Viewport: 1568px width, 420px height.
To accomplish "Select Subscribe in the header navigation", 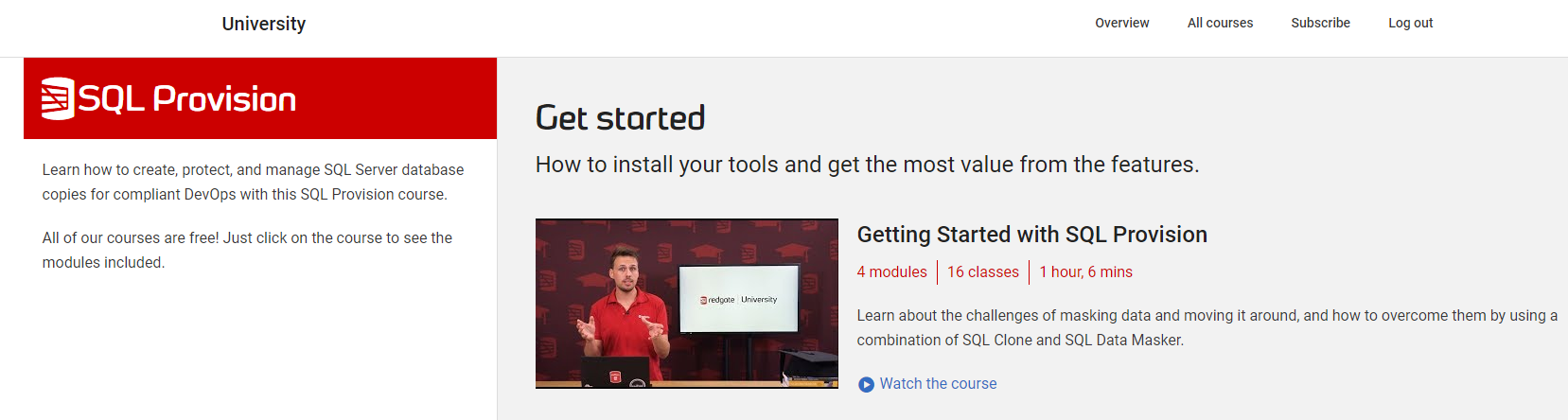I will click(1320, 23).
